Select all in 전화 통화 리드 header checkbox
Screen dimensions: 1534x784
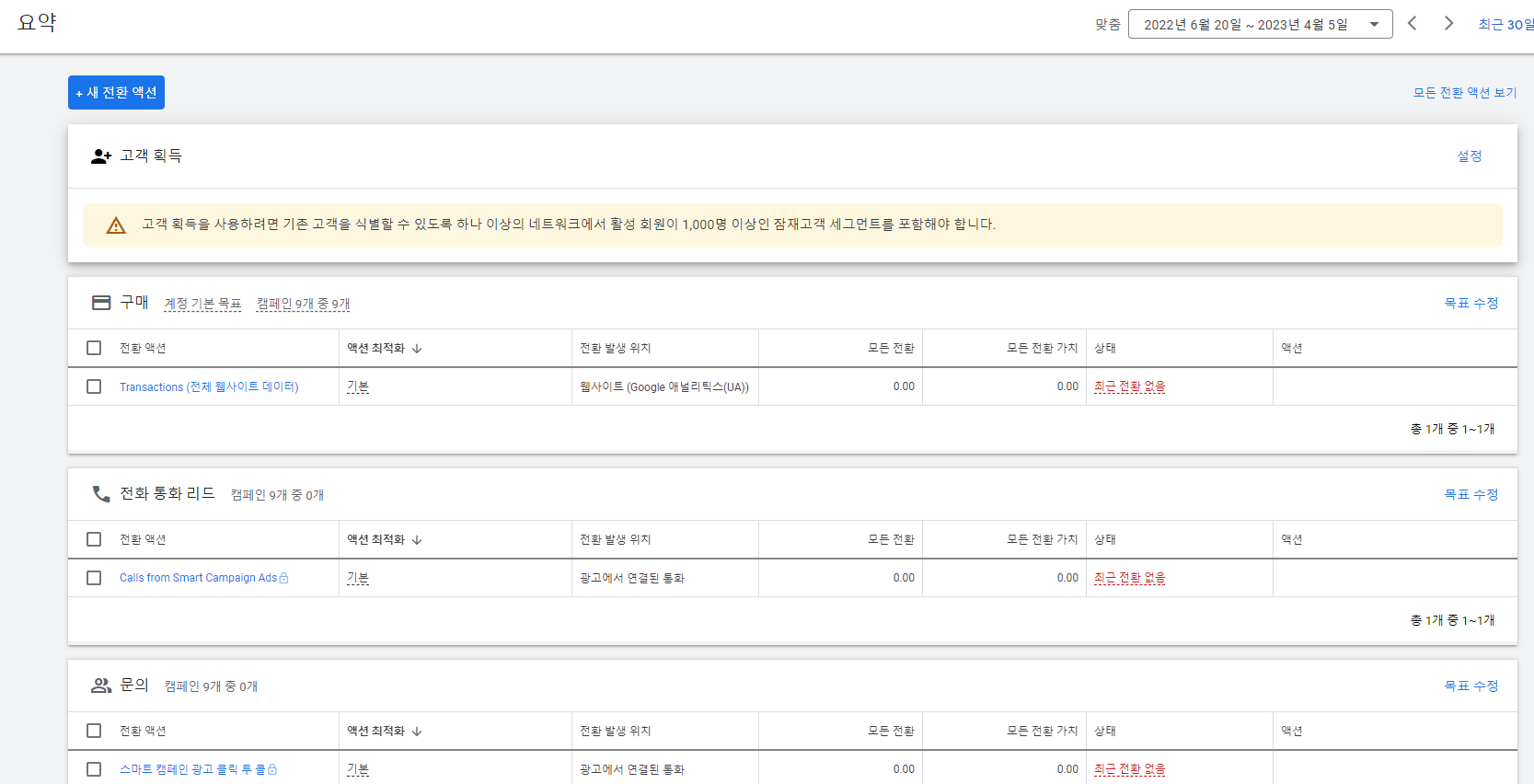(x=94, y=539)
